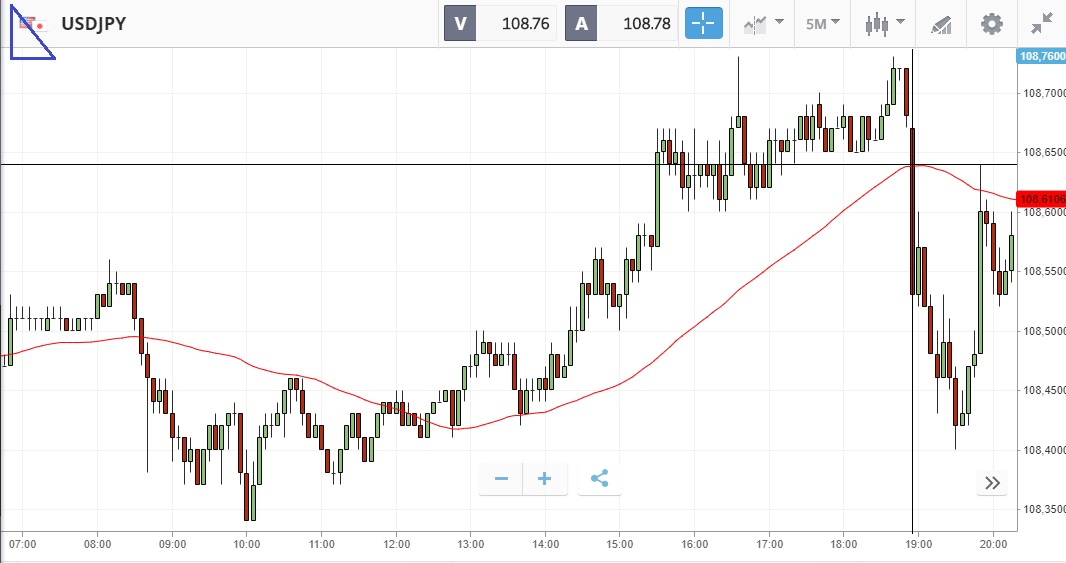Share the chart via share icon

click(600, 479)
